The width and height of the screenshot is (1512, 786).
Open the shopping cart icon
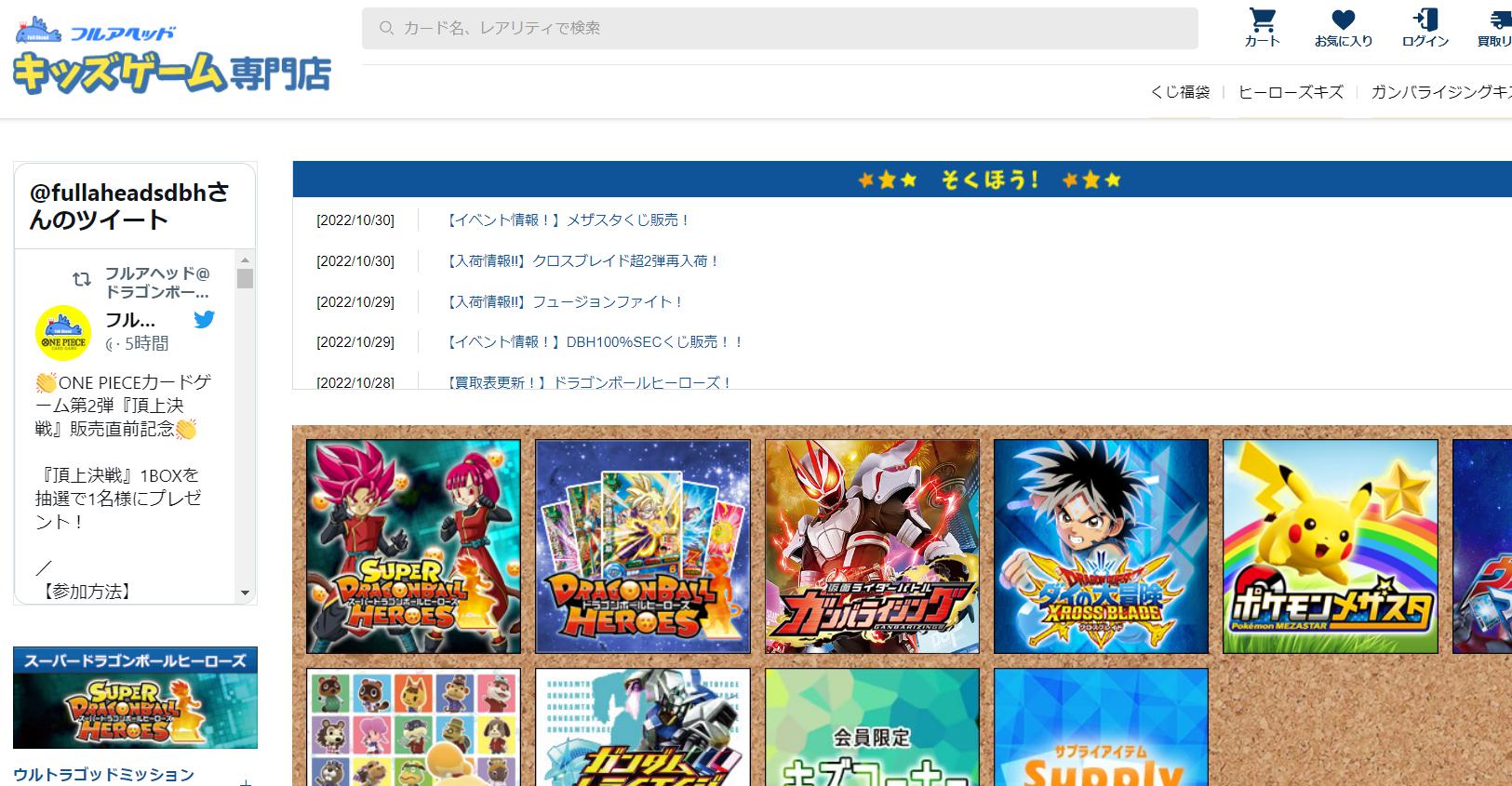click(1262, 20)
